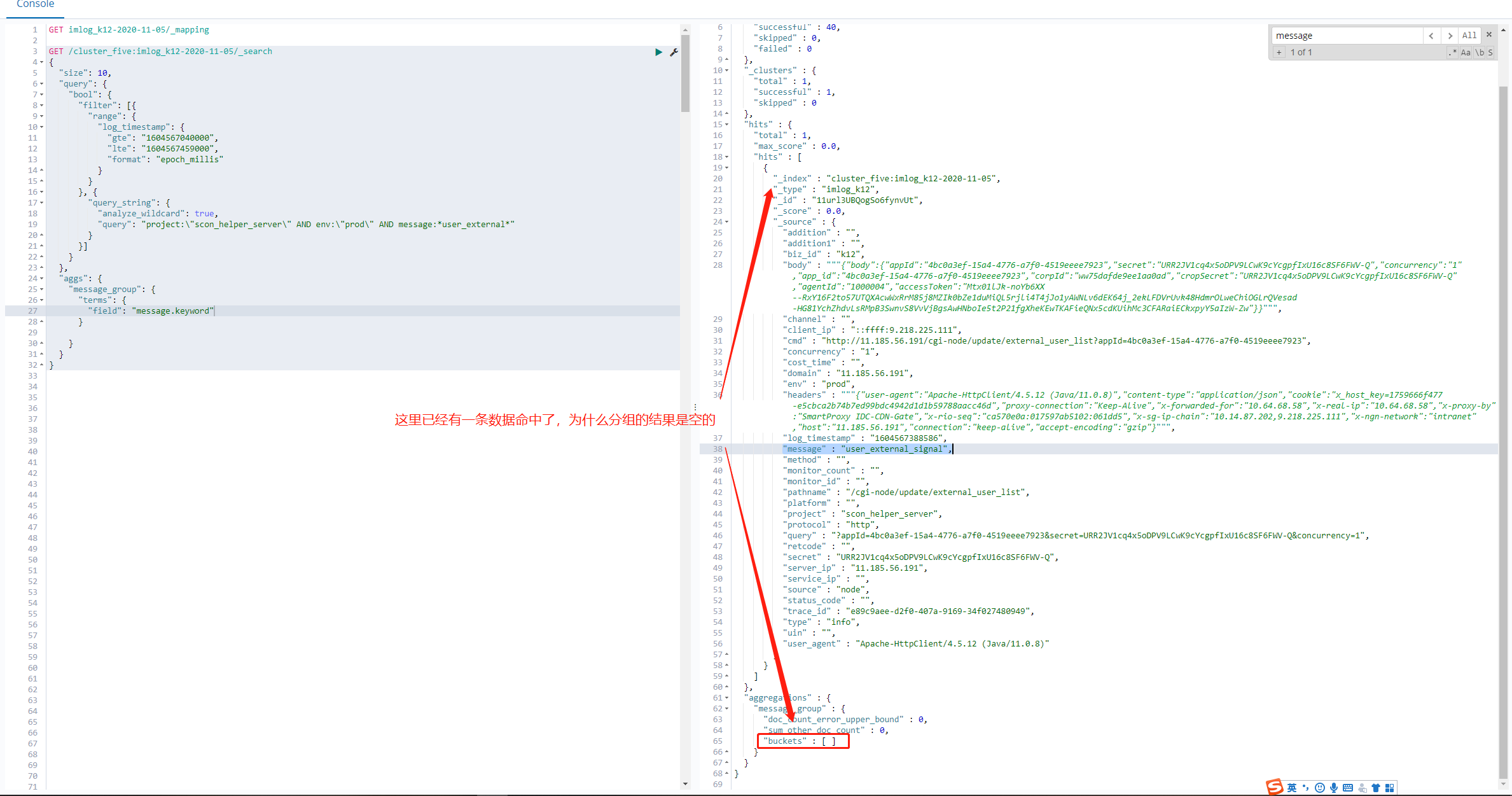
Task: Toggle regular expression search option
Action: pos(1452,53)
